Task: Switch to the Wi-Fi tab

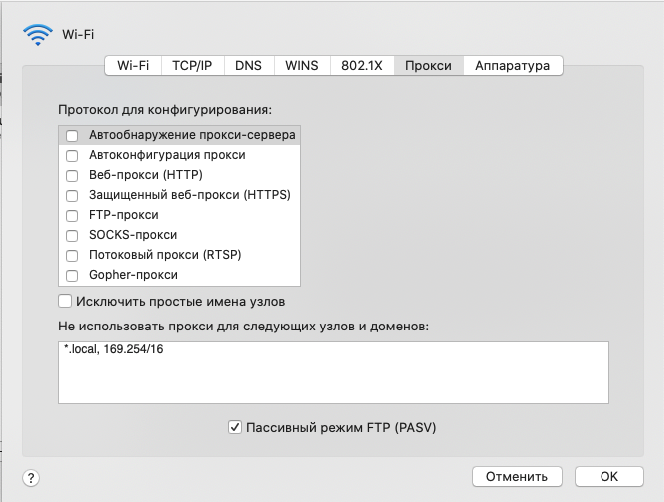Action: click(x=133, y=66)
